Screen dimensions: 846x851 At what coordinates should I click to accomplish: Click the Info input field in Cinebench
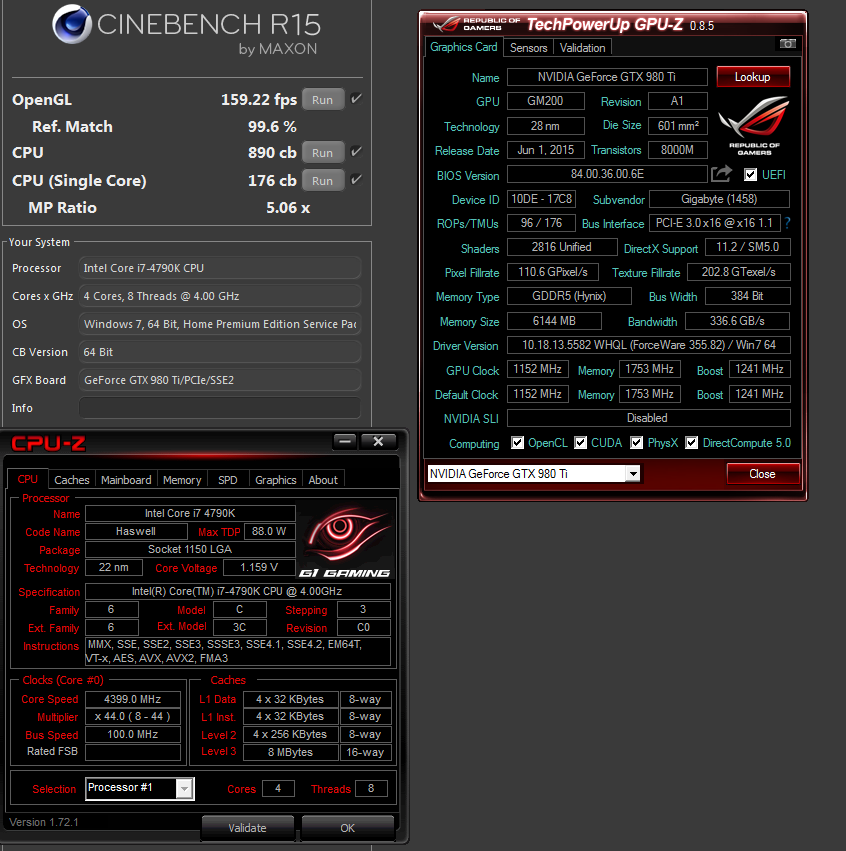(x=220, y=408)
